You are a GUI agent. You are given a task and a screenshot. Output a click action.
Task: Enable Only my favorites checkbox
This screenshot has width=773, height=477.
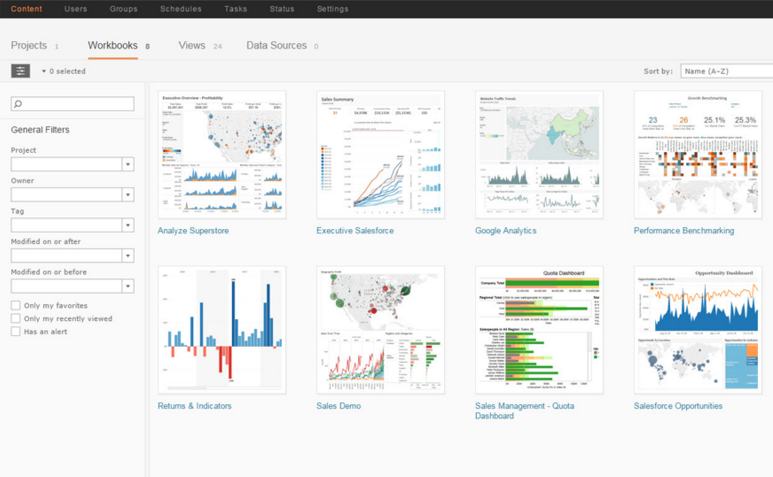[16, 306]
